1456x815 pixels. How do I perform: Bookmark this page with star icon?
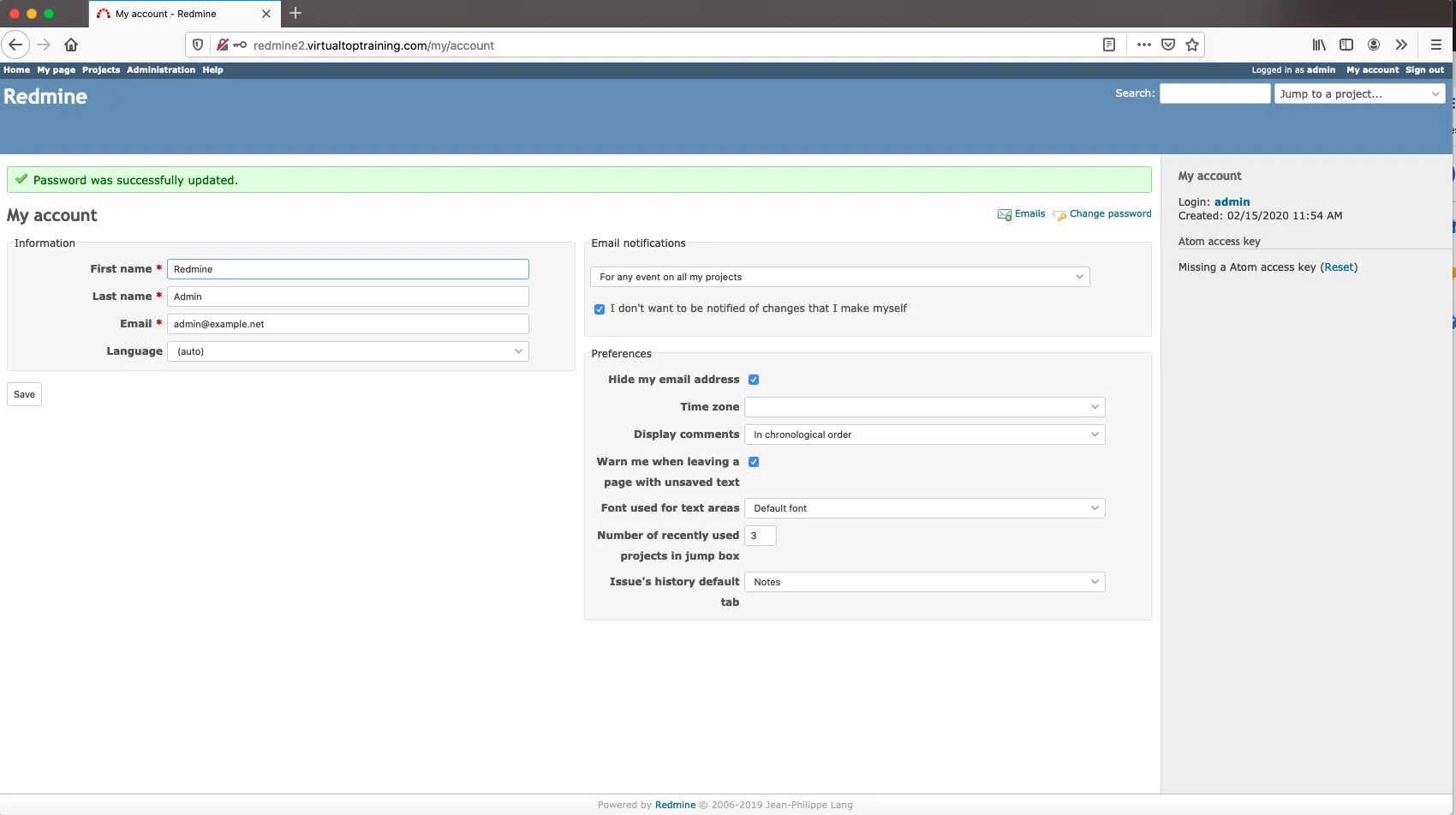click(x=1192, y=45)
